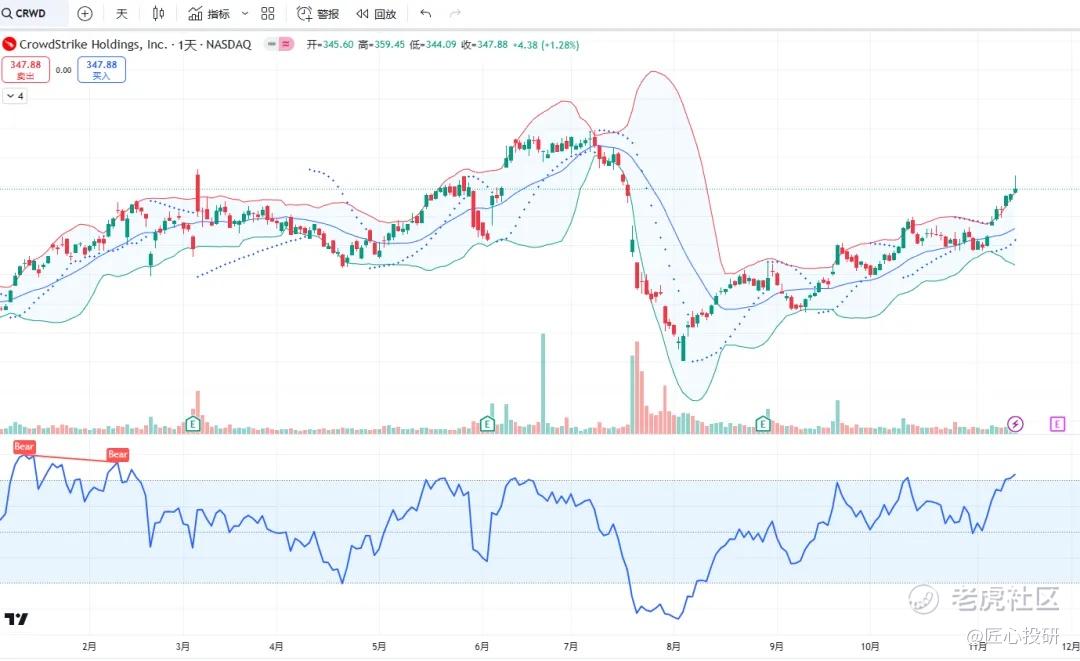This screenshot has height=661, width=1080.
Task: Click the 5月 label on time axis
Action: coord(378,646)
